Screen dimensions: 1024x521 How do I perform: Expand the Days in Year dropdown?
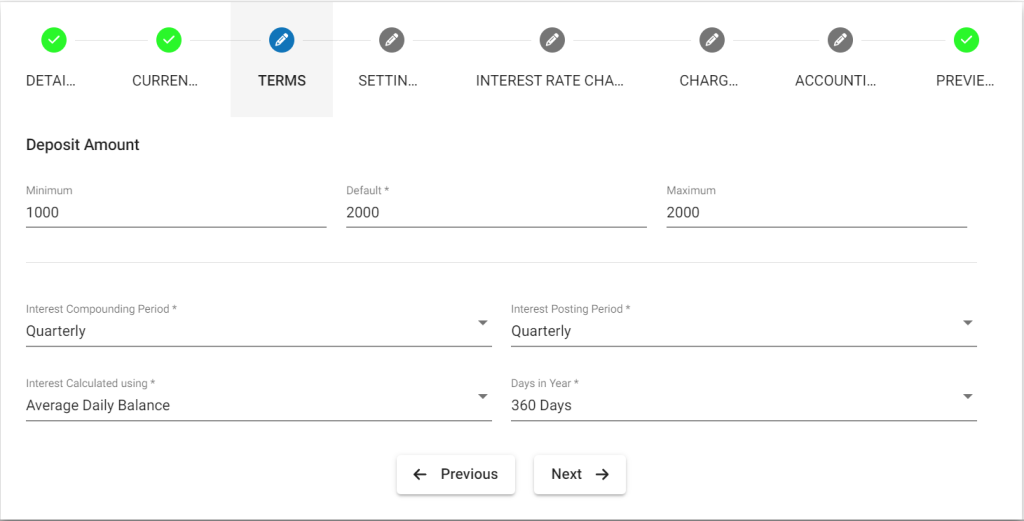pos(744,398)
